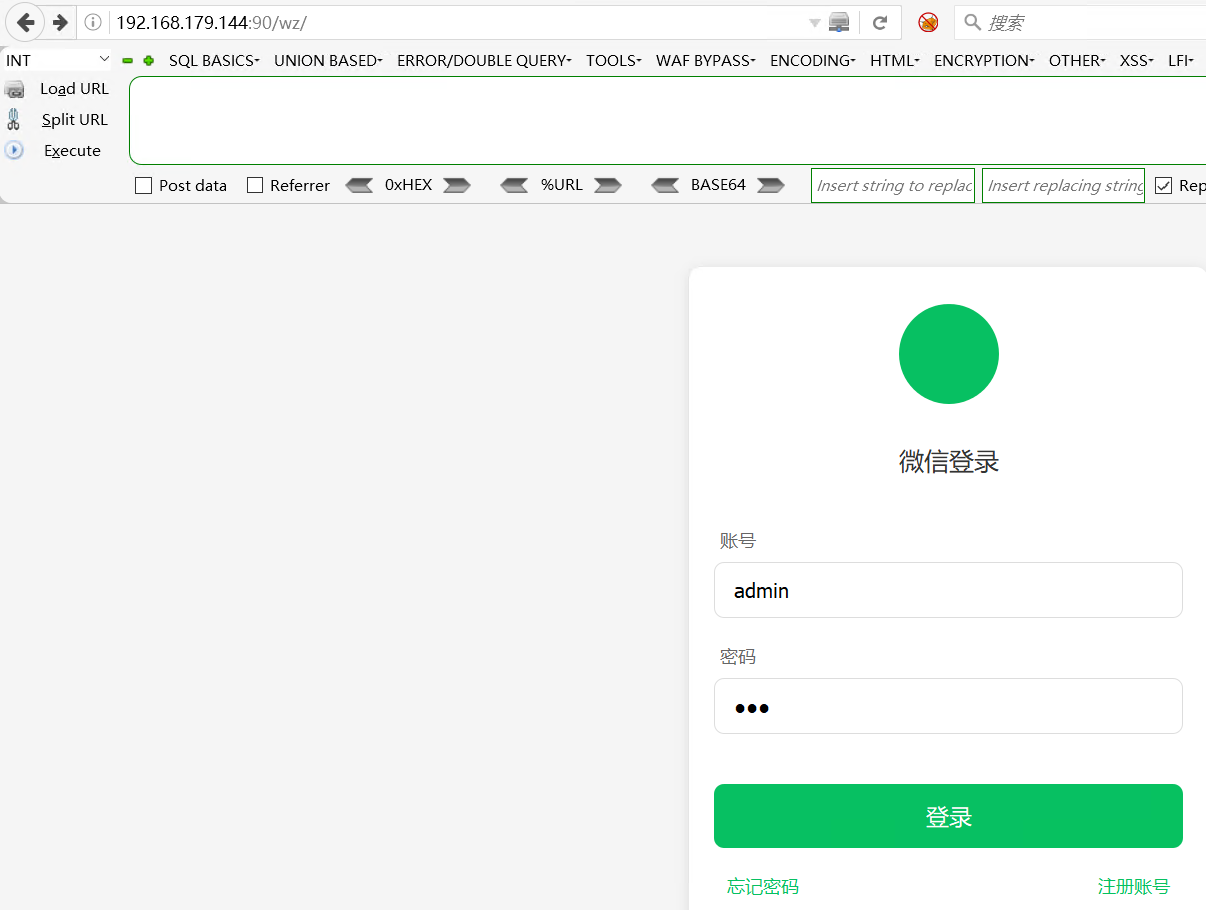This screenshot has width=1206, height=910.
Task: Open the OTHER menu
Action: click(x=1077, y=61)
